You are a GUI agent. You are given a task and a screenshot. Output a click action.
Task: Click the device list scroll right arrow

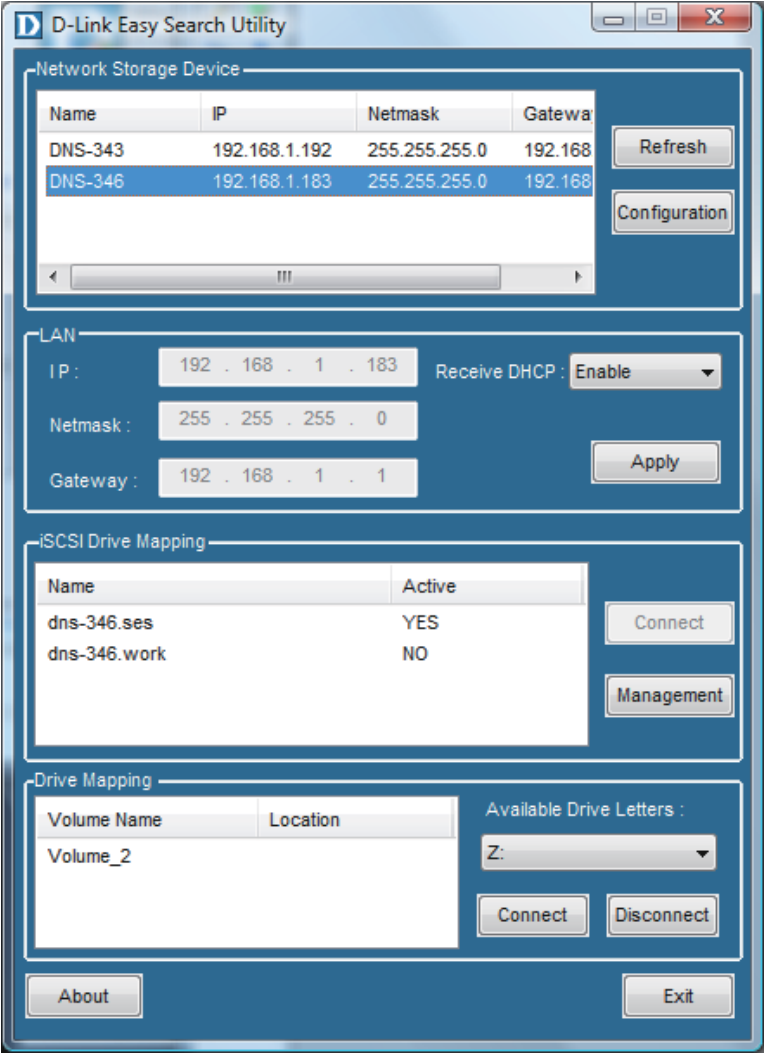[x=577, y=276]
